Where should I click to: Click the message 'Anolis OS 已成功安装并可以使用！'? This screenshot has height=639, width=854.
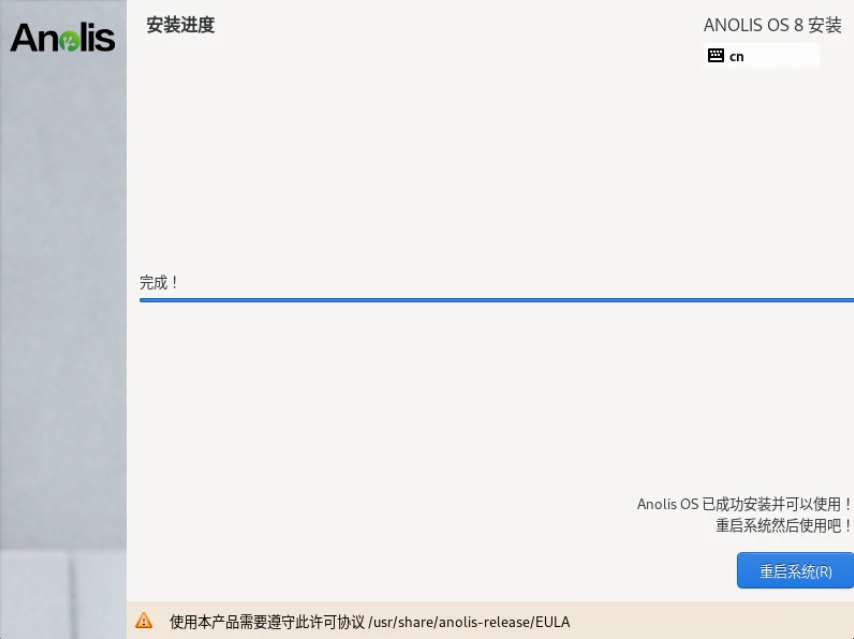point(745,504)
